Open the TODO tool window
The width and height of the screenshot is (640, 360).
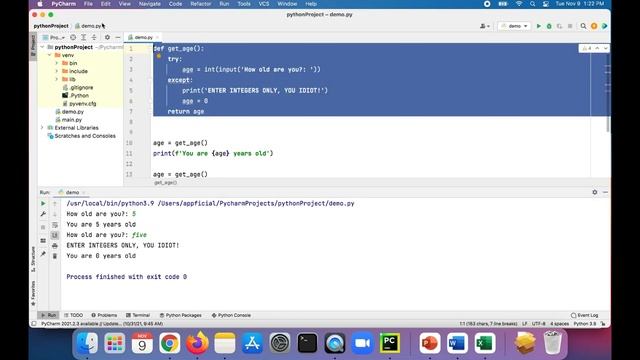click(73, 316)
